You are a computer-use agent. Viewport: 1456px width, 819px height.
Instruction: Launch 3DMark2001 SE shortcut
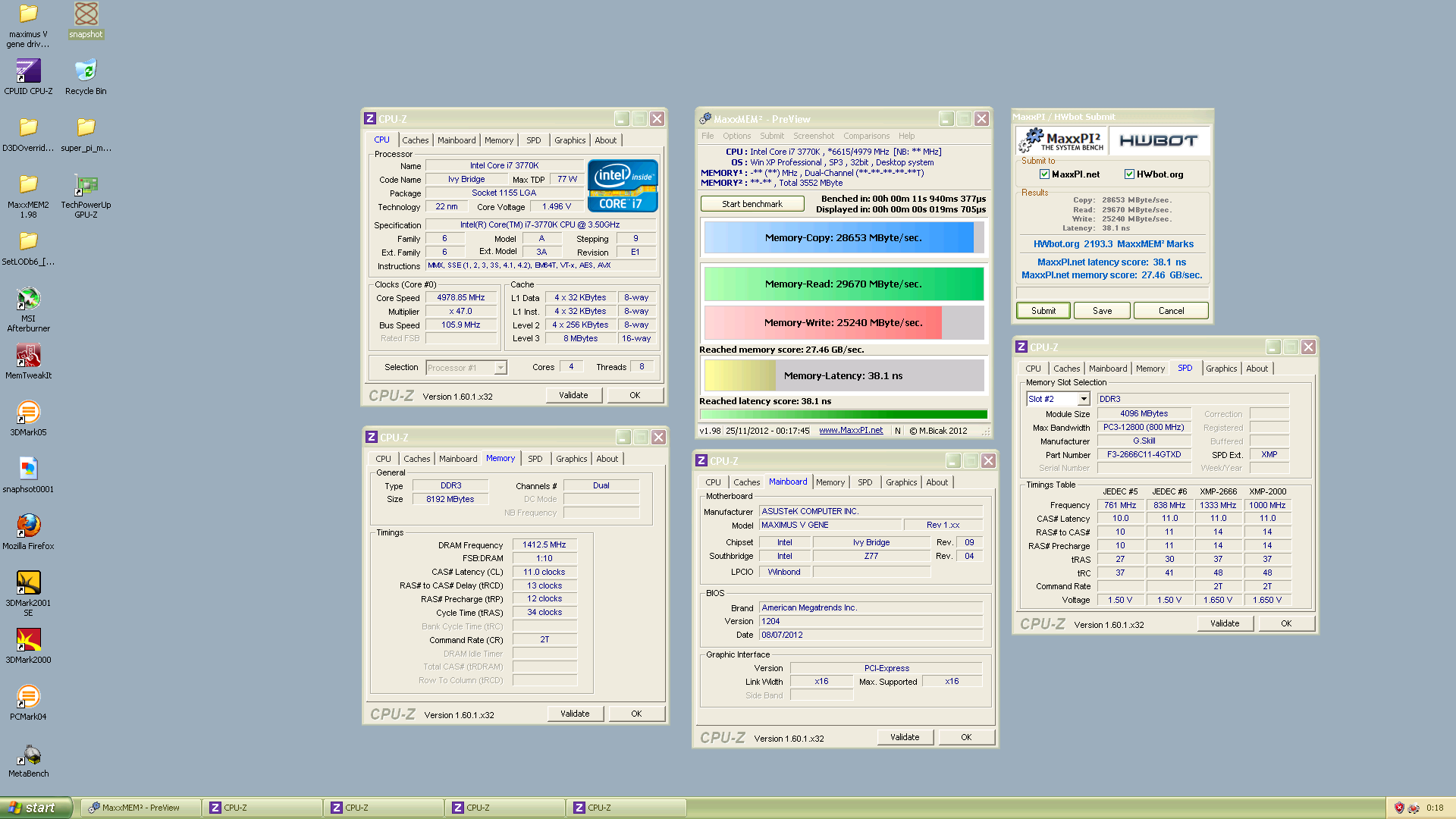[28, 594]
